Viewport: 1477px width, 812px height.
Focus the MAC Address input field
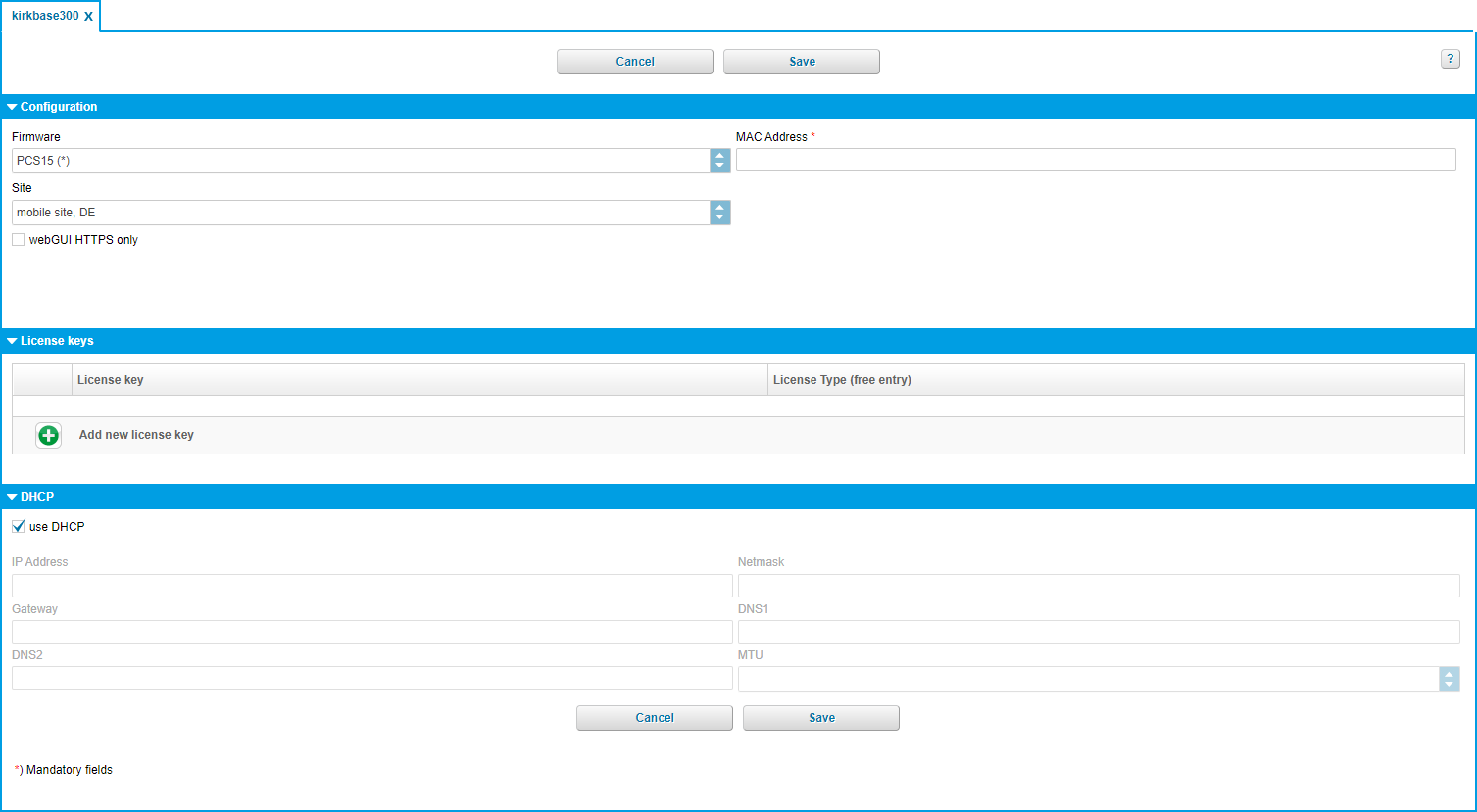(x=1096, y=160)
